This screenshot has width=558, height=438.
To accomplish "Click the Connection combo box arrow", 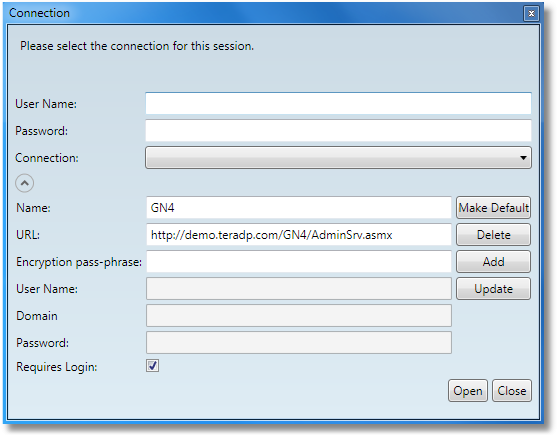I will (x=523, y=158).
